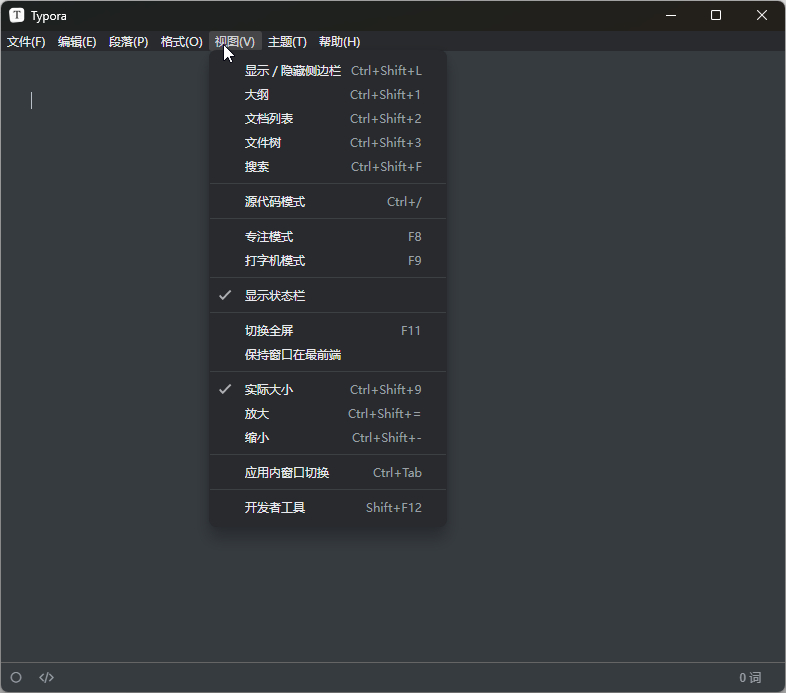Minimize the Typora window
Screen dimensions: 786x693
pos(671,16)
